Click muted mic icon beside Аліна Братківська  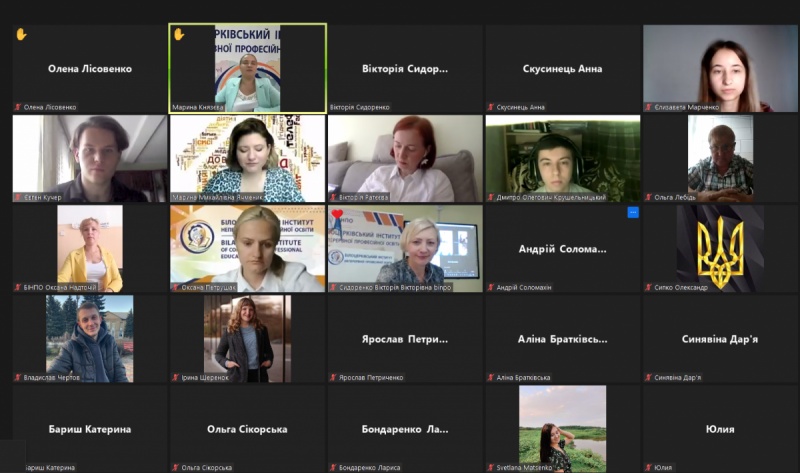(492, 378)
